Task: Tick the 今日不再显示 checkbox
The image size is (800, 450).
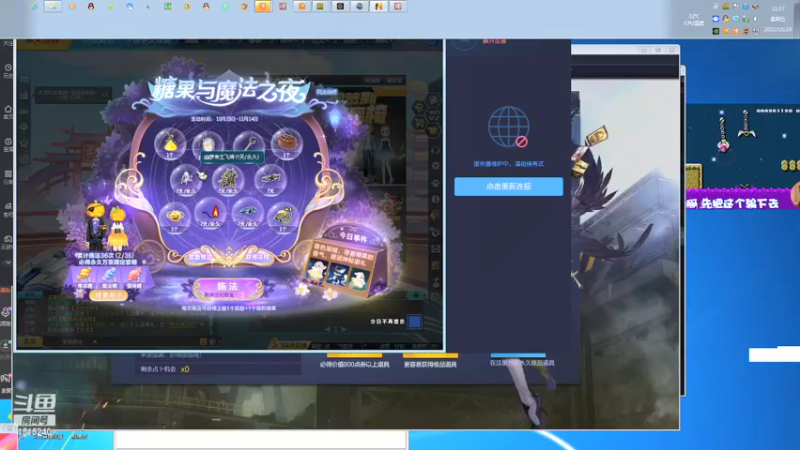Action: (x=414, y=321)
